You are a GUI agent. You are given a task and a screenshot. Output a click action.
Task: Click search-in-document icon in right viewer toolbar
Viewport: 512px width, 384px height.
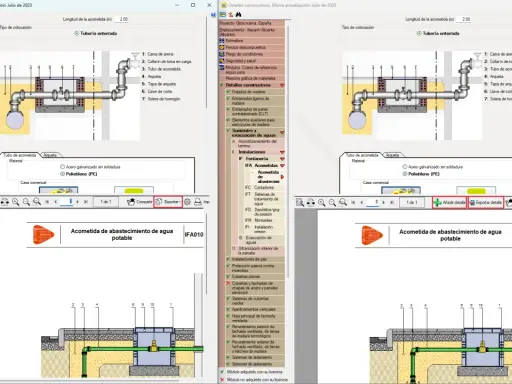point(300,202)
